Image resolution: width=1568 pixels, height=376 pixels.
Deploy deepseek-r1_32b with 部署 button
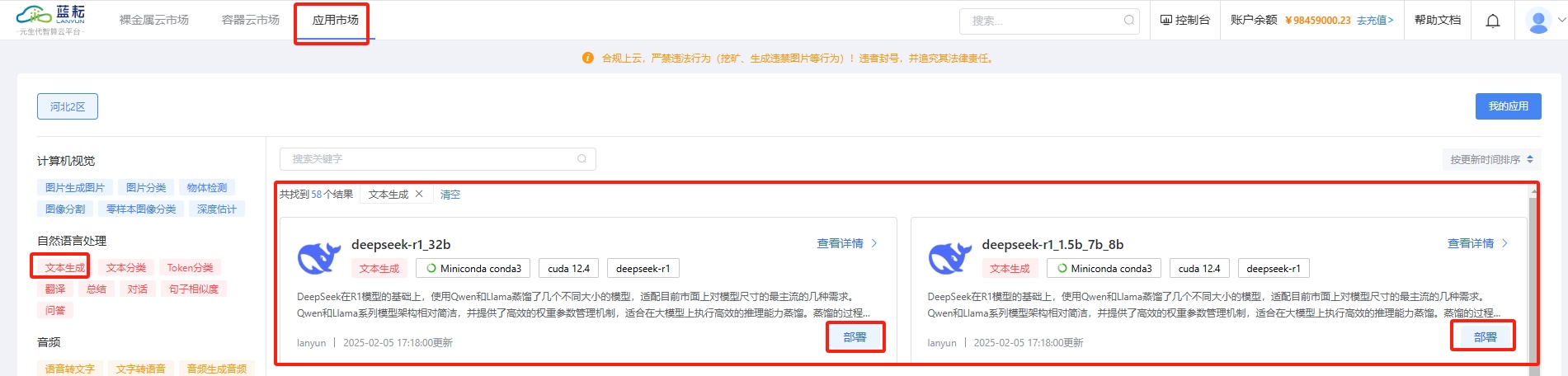pyautogui.click(x=855, y=337)
